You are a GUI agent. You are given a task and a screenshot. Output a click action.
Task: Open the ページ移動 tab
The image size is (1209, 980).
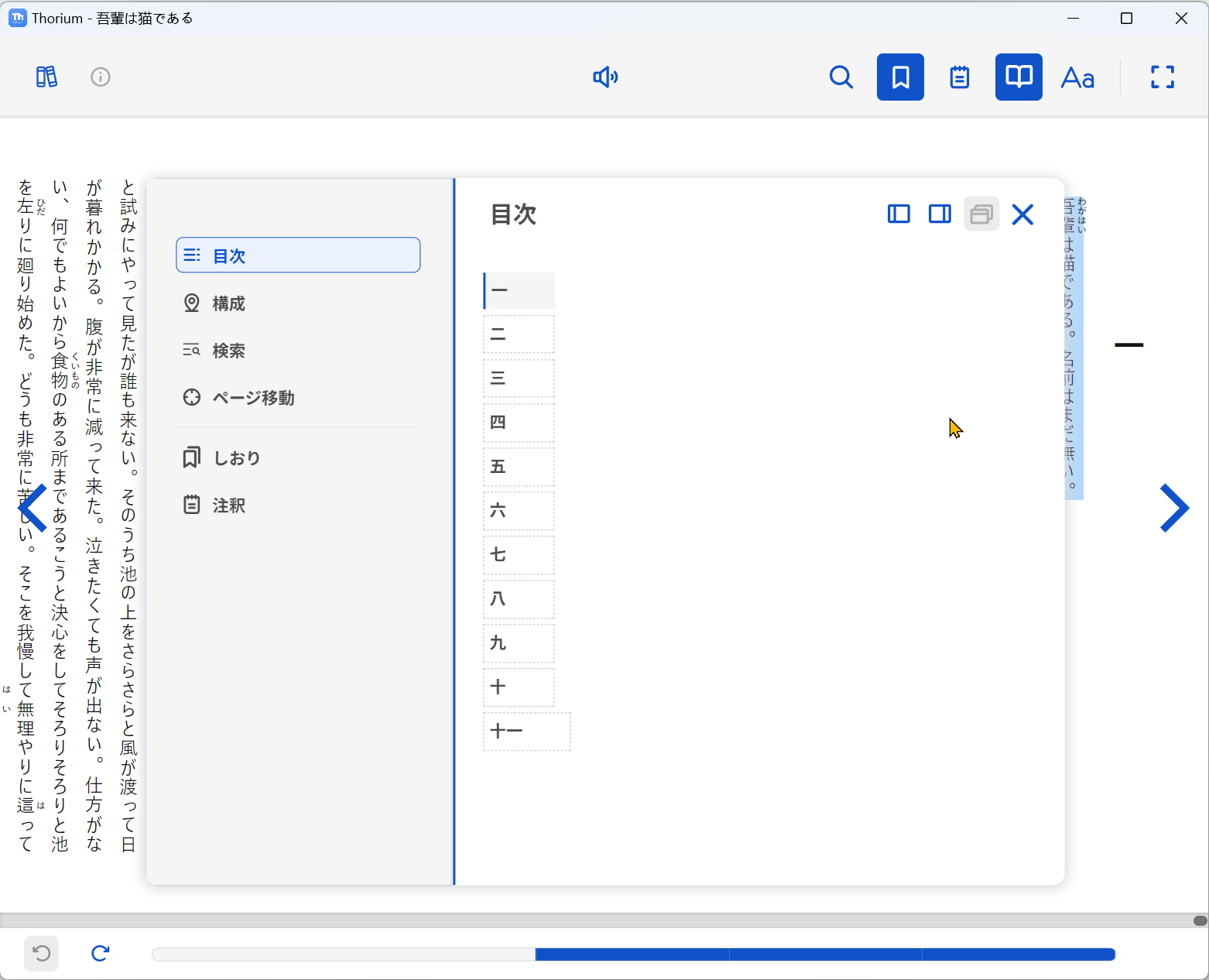coord(298,398)
